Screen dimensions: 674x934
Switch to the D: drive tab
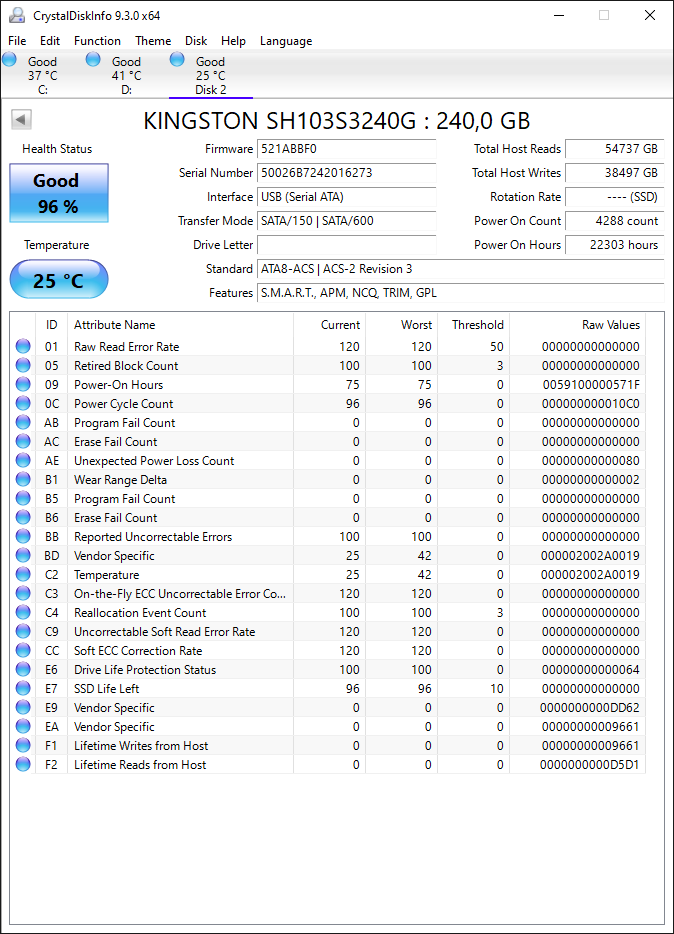coord(127,75)
